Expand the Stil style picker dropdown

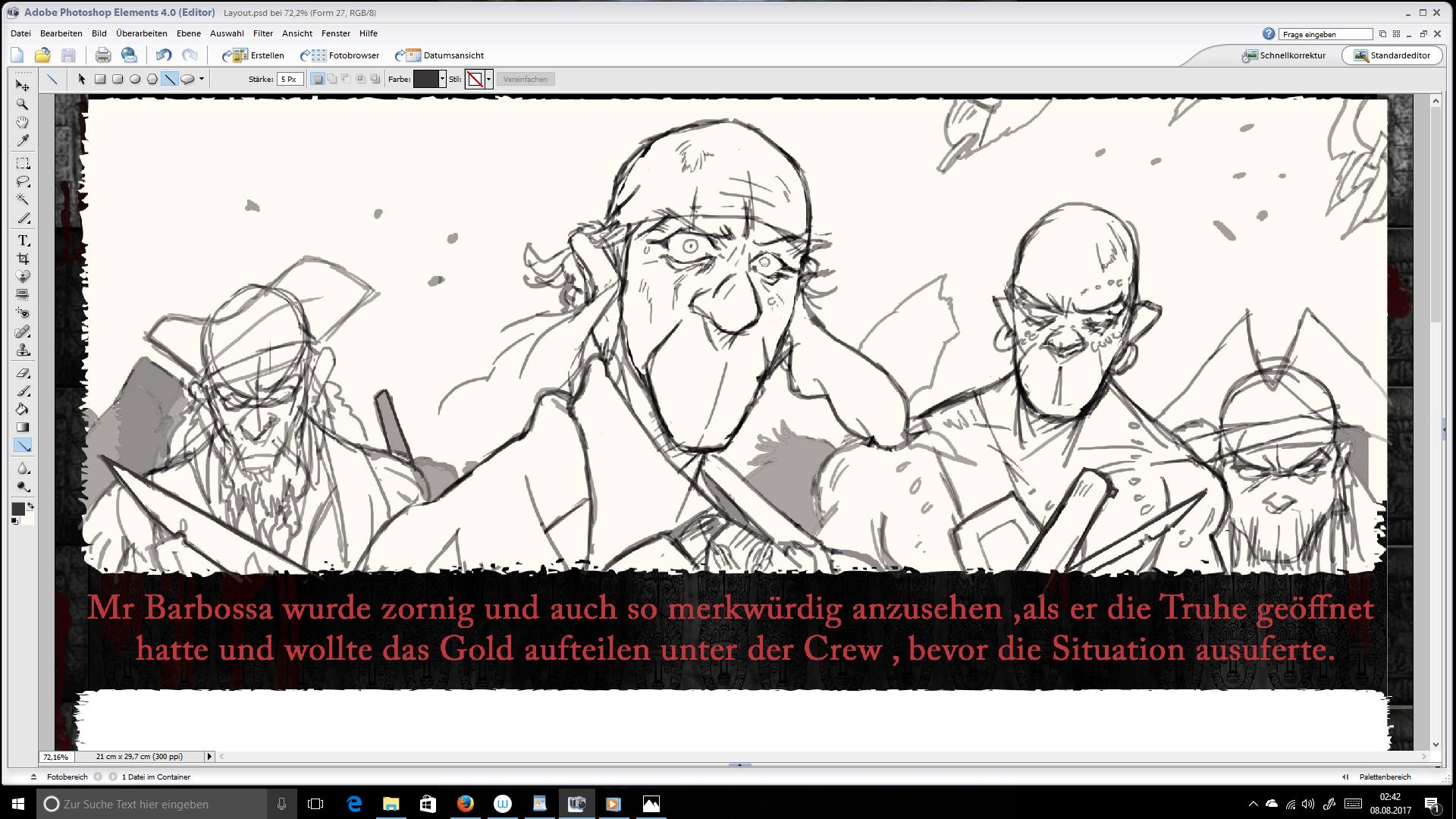(x=488, y=79)
